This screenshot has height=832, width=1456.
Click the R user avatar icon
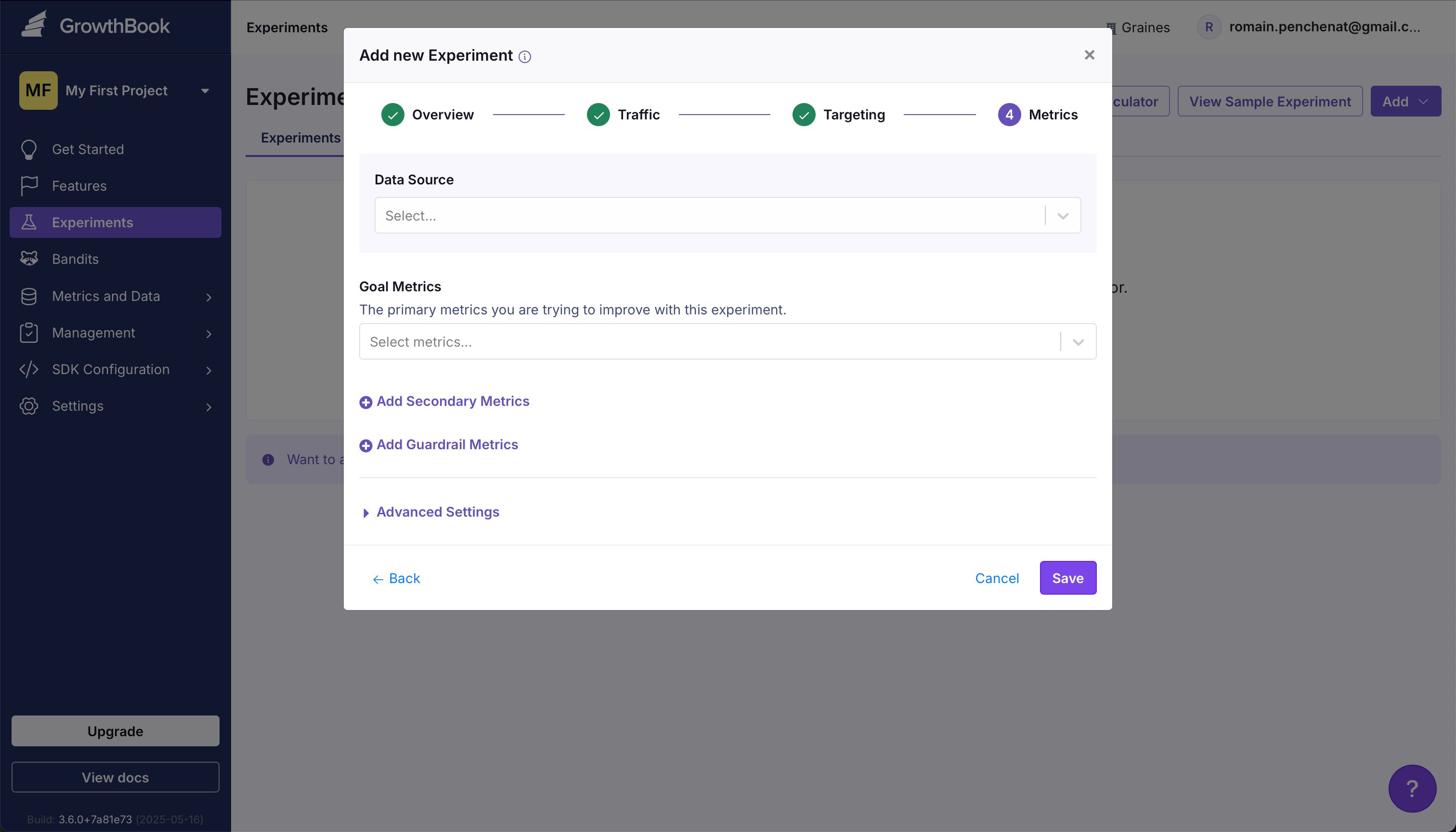pyautogui.click(x=1209, y=27)
